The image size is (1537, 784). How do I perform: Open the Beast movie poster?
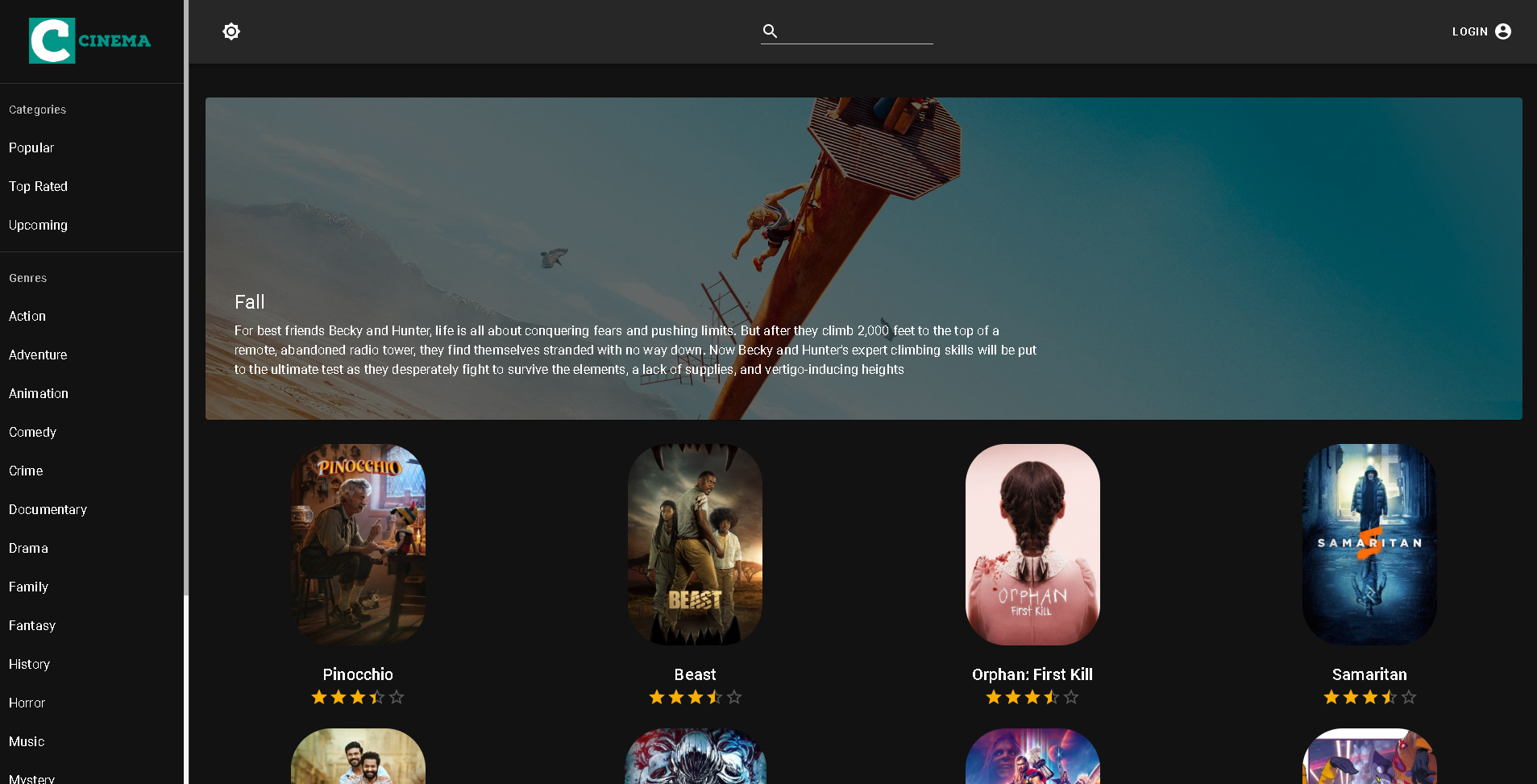695,545
